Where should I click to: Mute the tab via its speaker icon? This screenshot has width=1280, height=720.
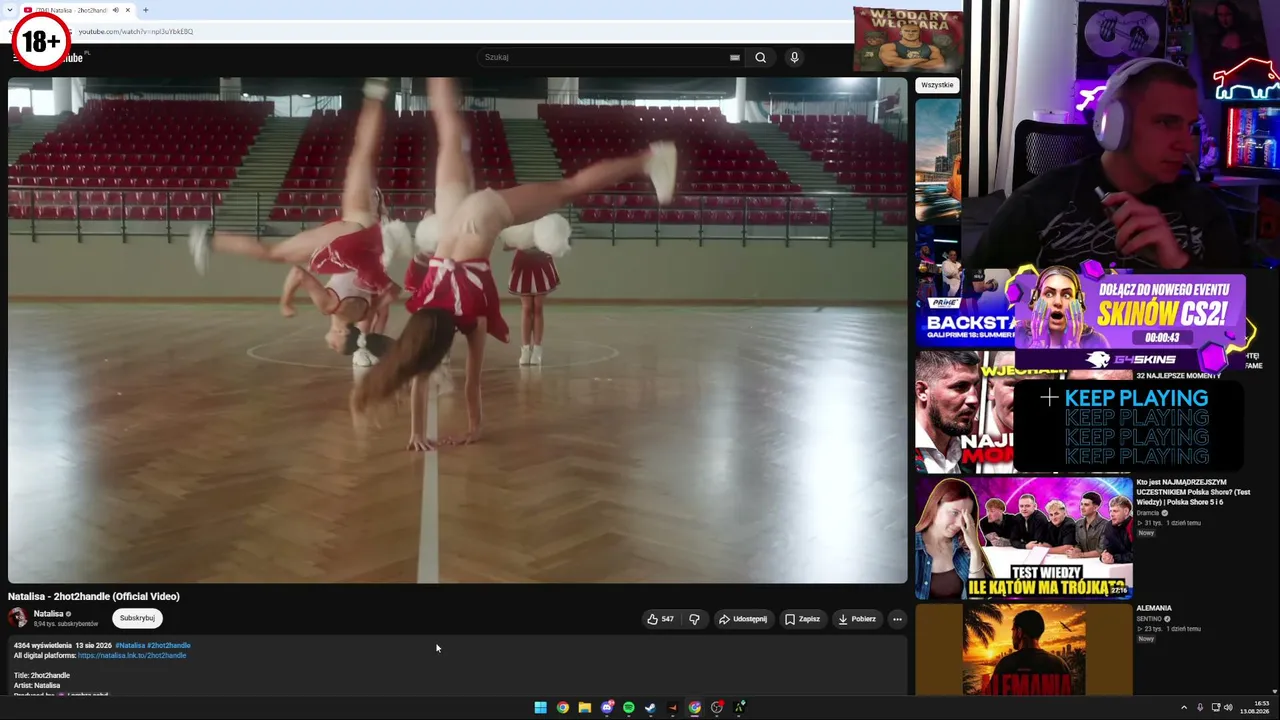pos(115,10)
